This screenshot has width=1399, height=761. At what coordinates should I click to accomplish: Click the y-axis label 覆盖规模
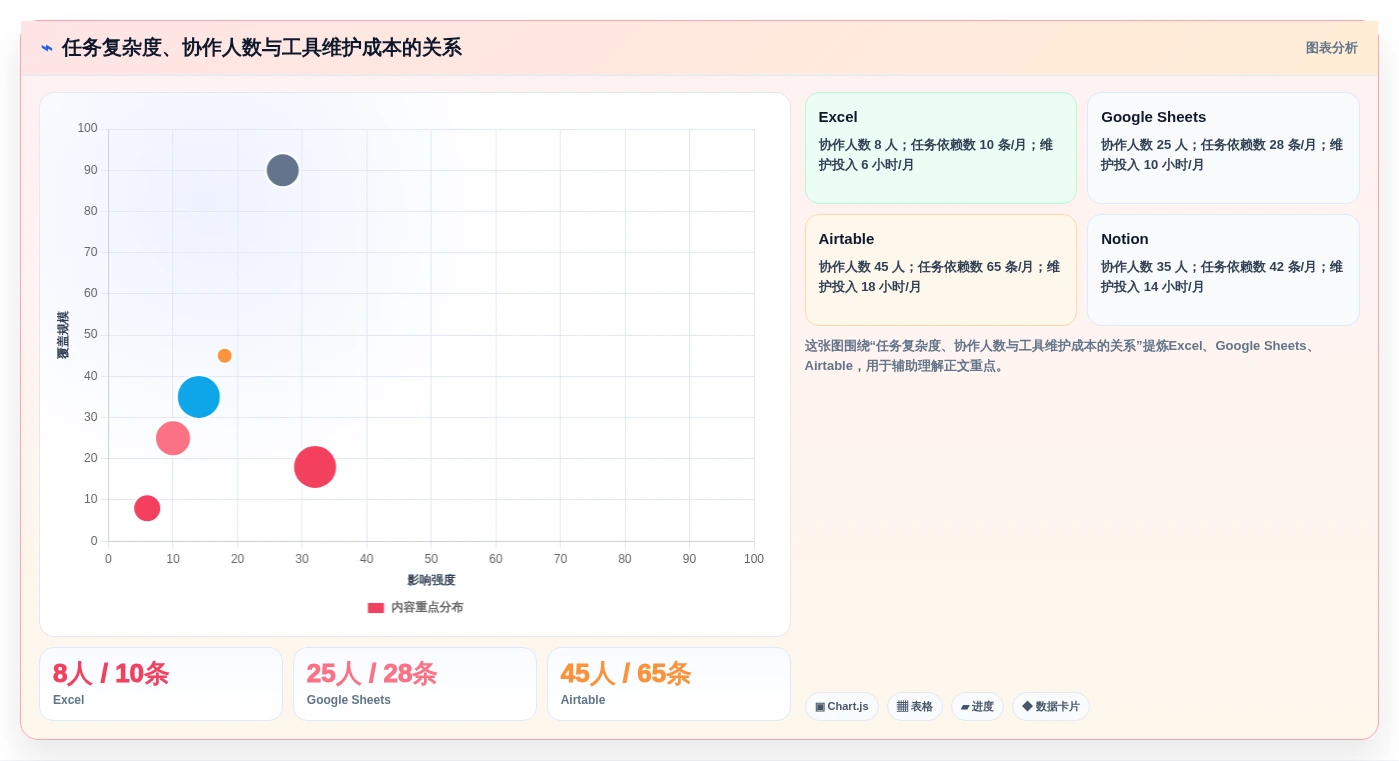pos(63,335)
